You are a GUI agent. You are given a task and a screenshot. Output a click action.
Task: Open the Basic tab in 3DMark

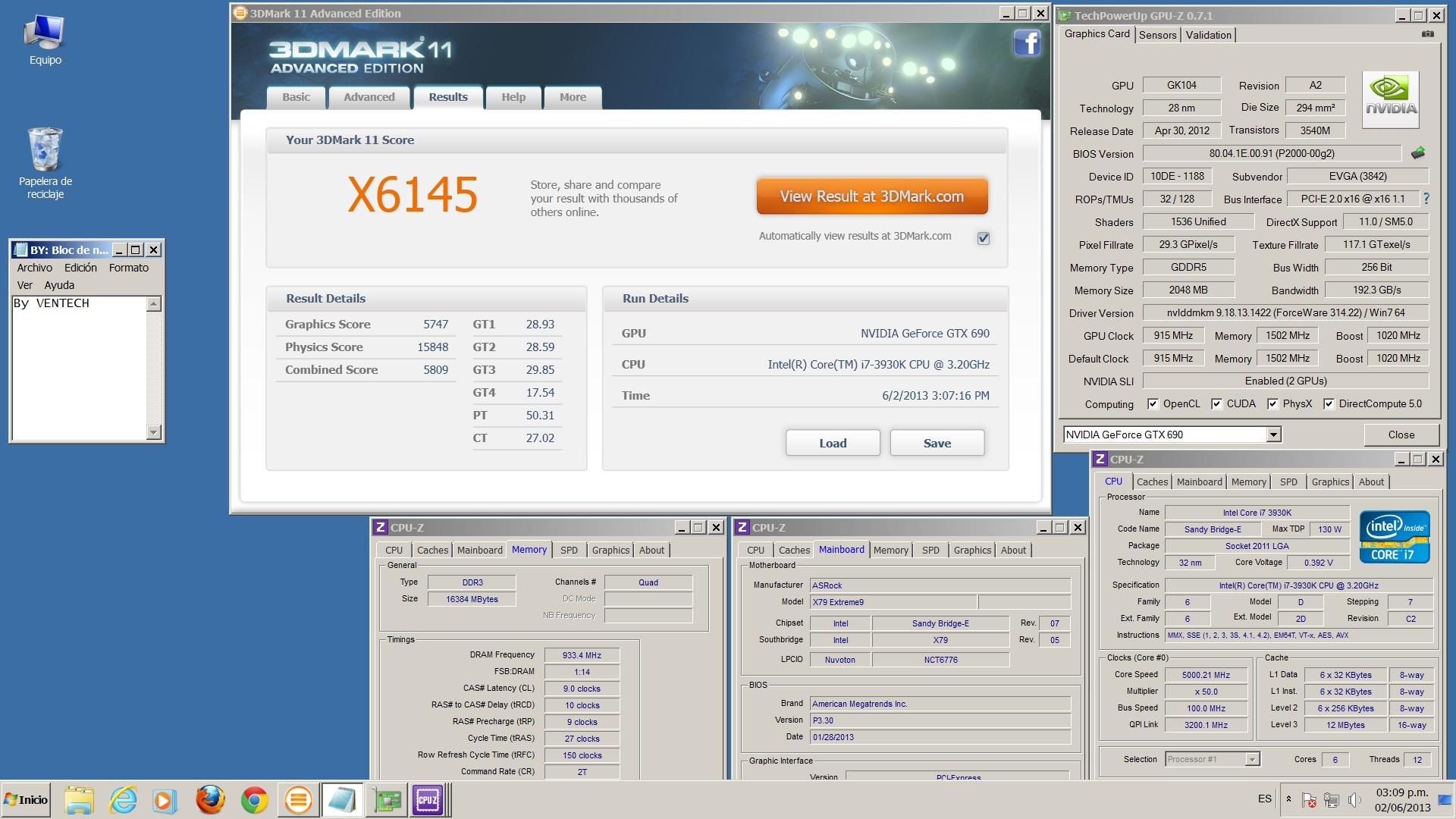tap(296, 97)
